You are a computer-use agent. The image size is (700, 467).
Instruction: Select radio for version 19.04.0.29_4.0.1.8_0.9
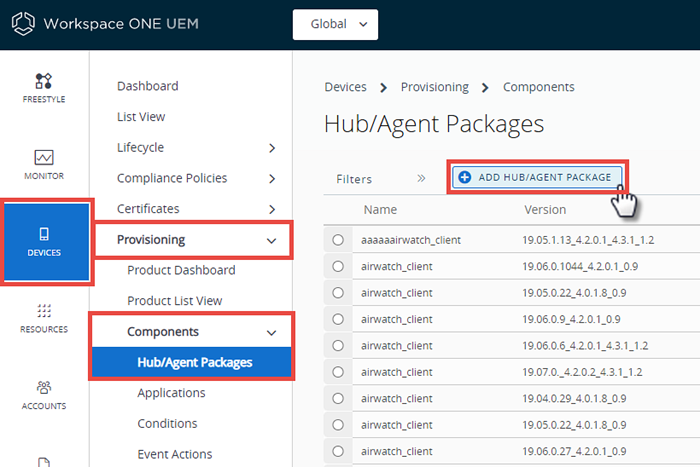338,398
